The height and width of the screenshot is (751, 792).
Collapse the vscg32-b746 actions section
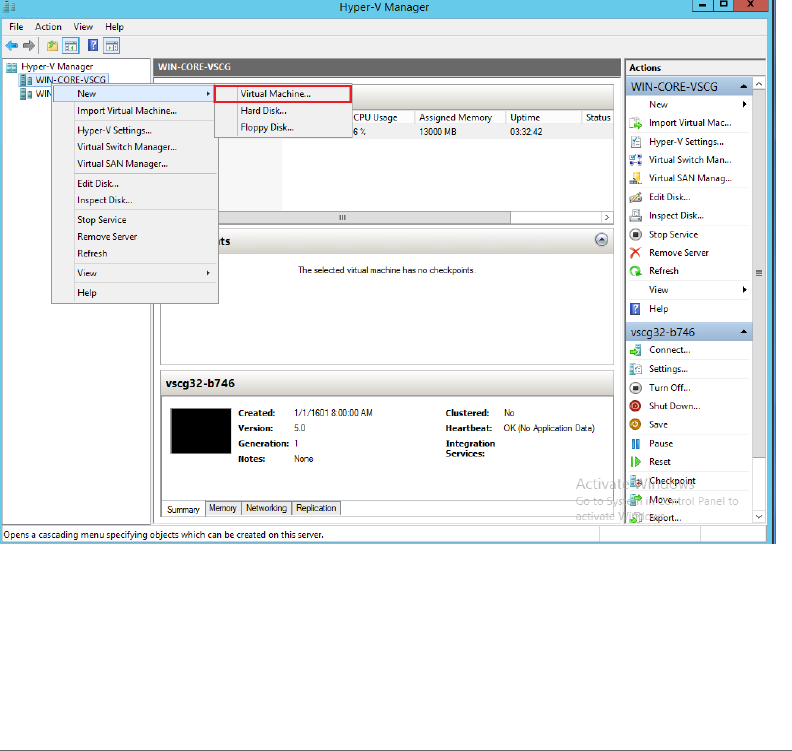(744, 332)
